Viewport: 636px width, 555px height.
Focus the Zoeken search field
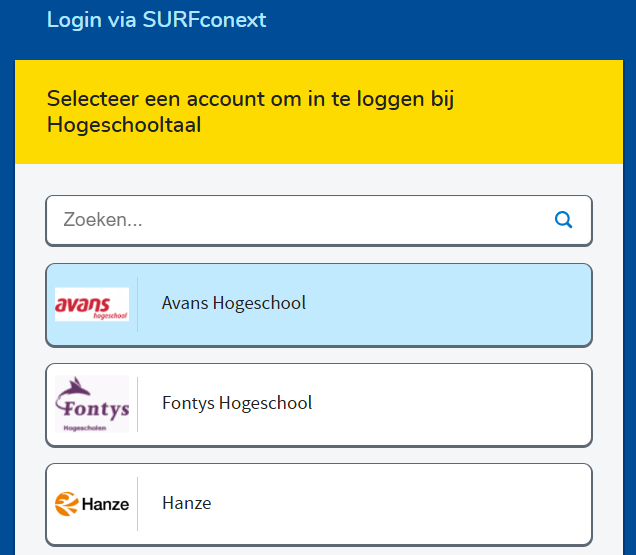pyautogui.click(x=300, y=220)
